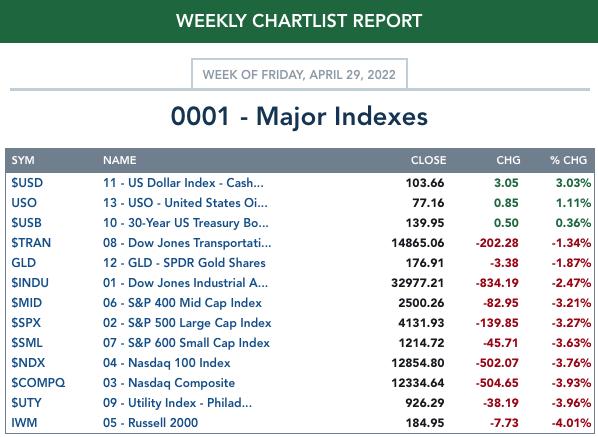Sort table by % CHG column header
Viewport: 598px width, 437px height.
(568, 160)
